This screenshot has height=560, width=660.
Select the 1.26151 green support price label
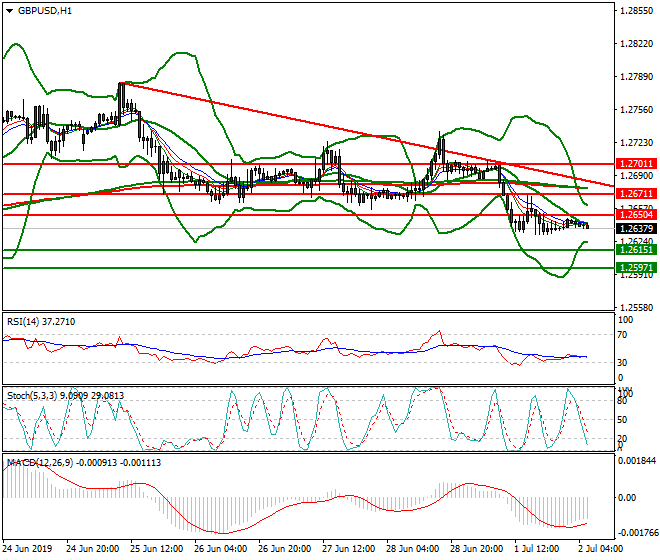[x=636, y=250]
